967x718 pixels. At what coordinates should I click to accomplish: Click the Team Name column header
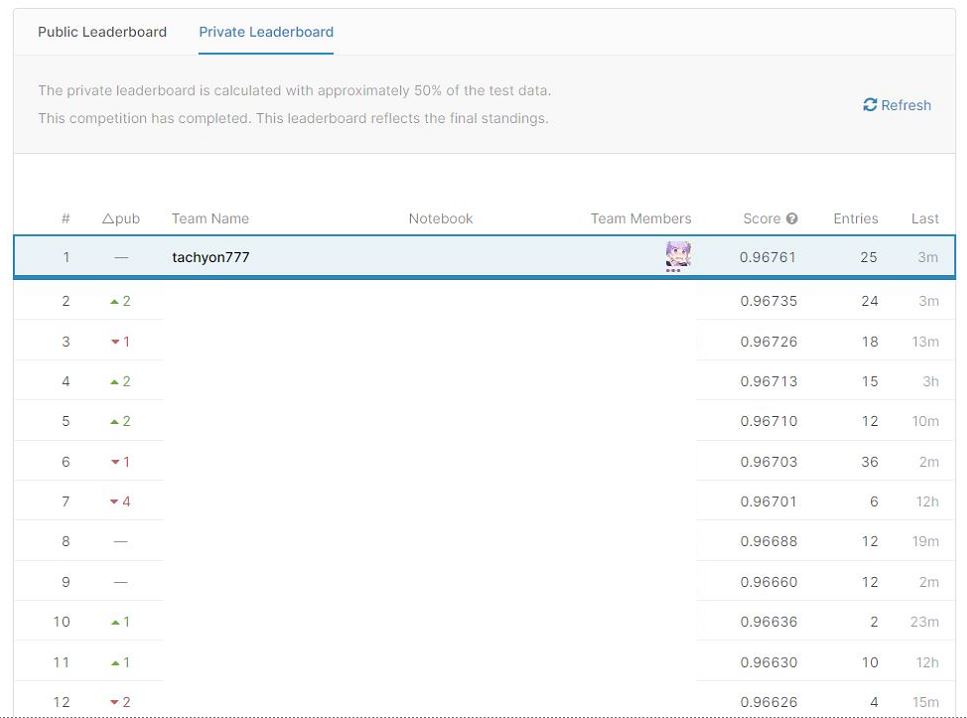[x=210, y=218]
